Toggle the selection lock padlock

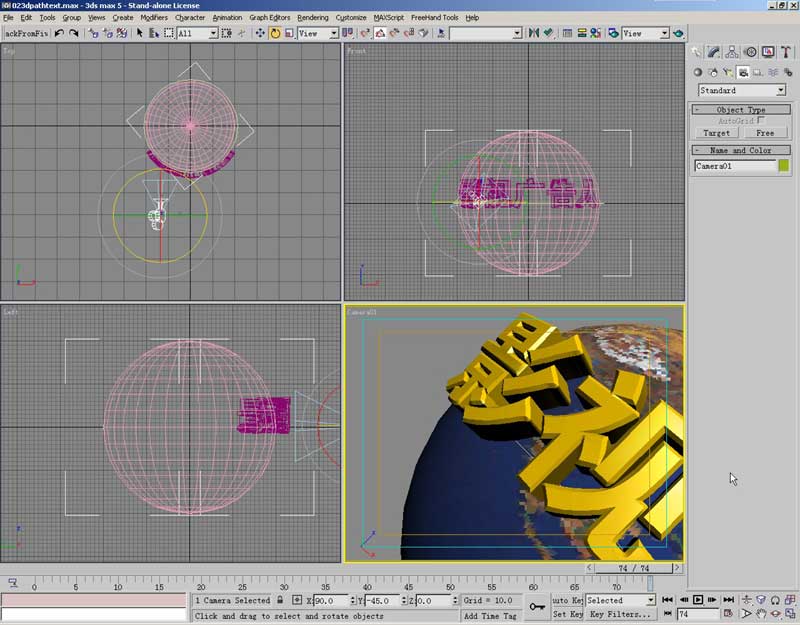click(x=281, y=600)
